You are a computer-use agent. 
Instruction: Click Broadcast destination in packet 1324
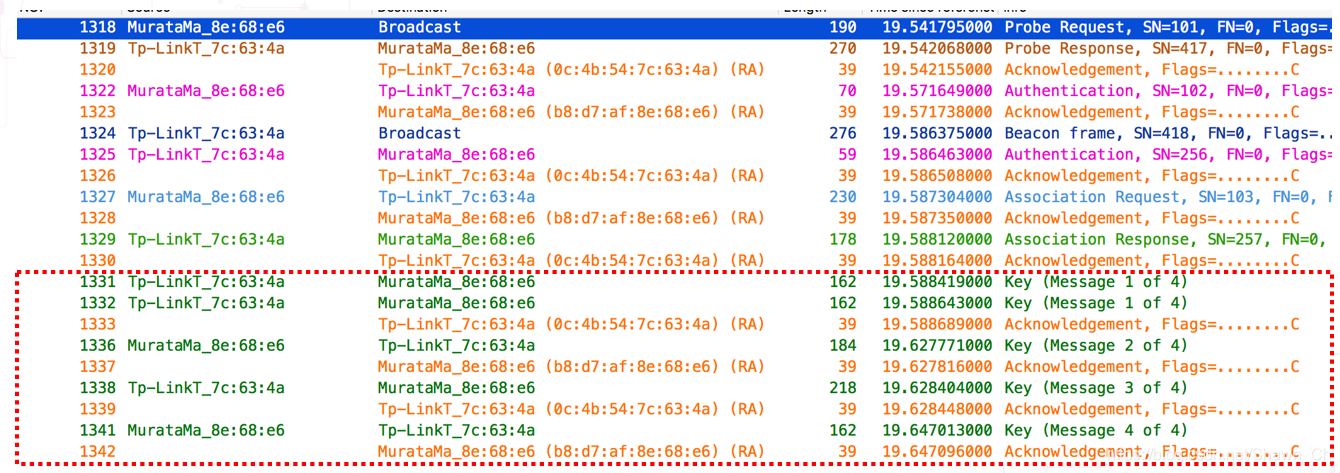(420, 133)
